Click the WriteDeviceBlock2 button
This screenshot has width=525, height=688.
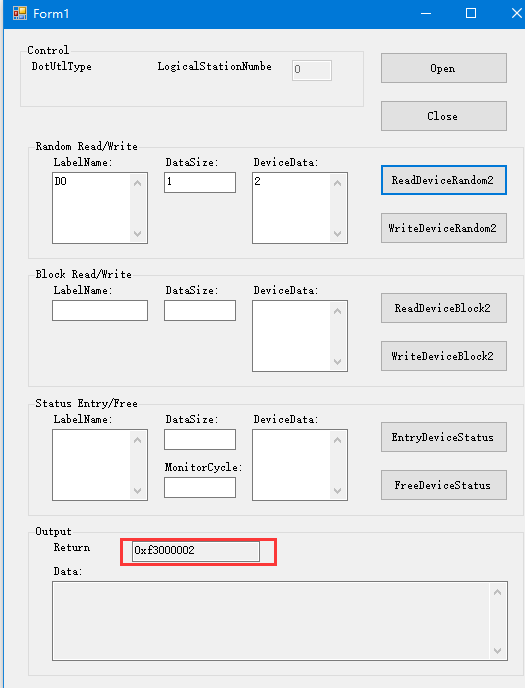[443, 356]
